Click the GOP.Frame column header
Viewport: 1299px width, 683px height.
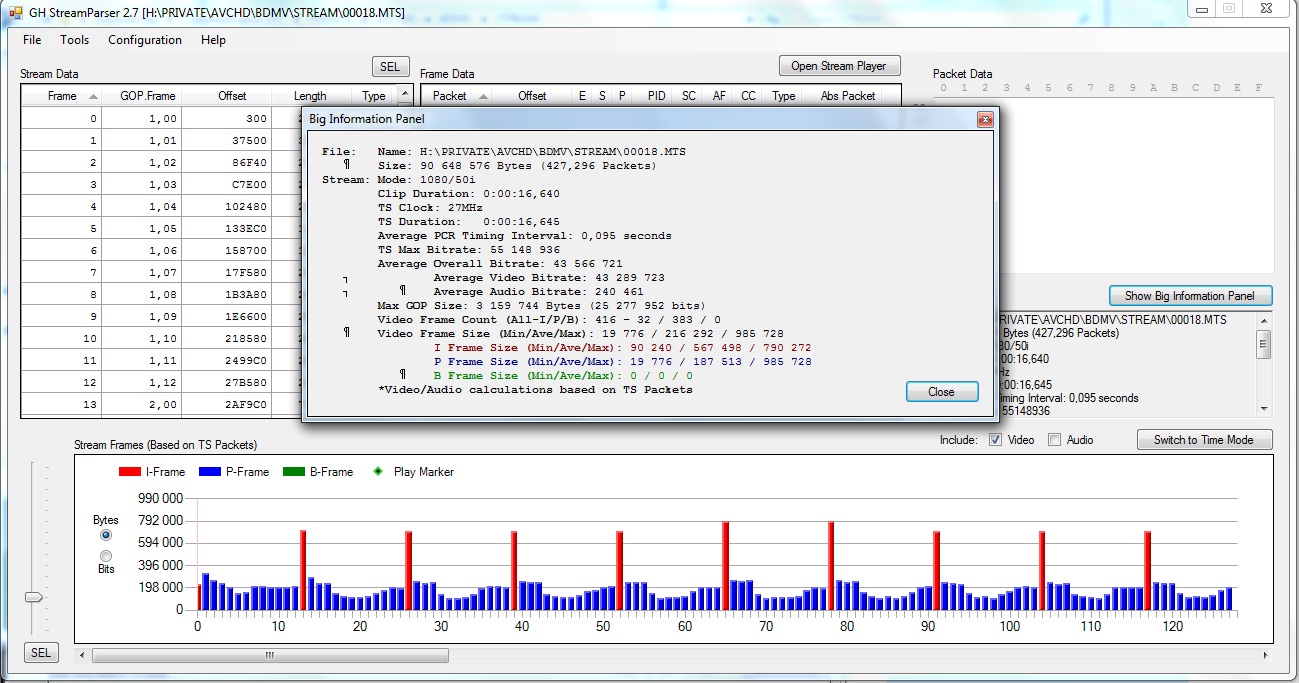pyautogui.click(x=147, y=96)
